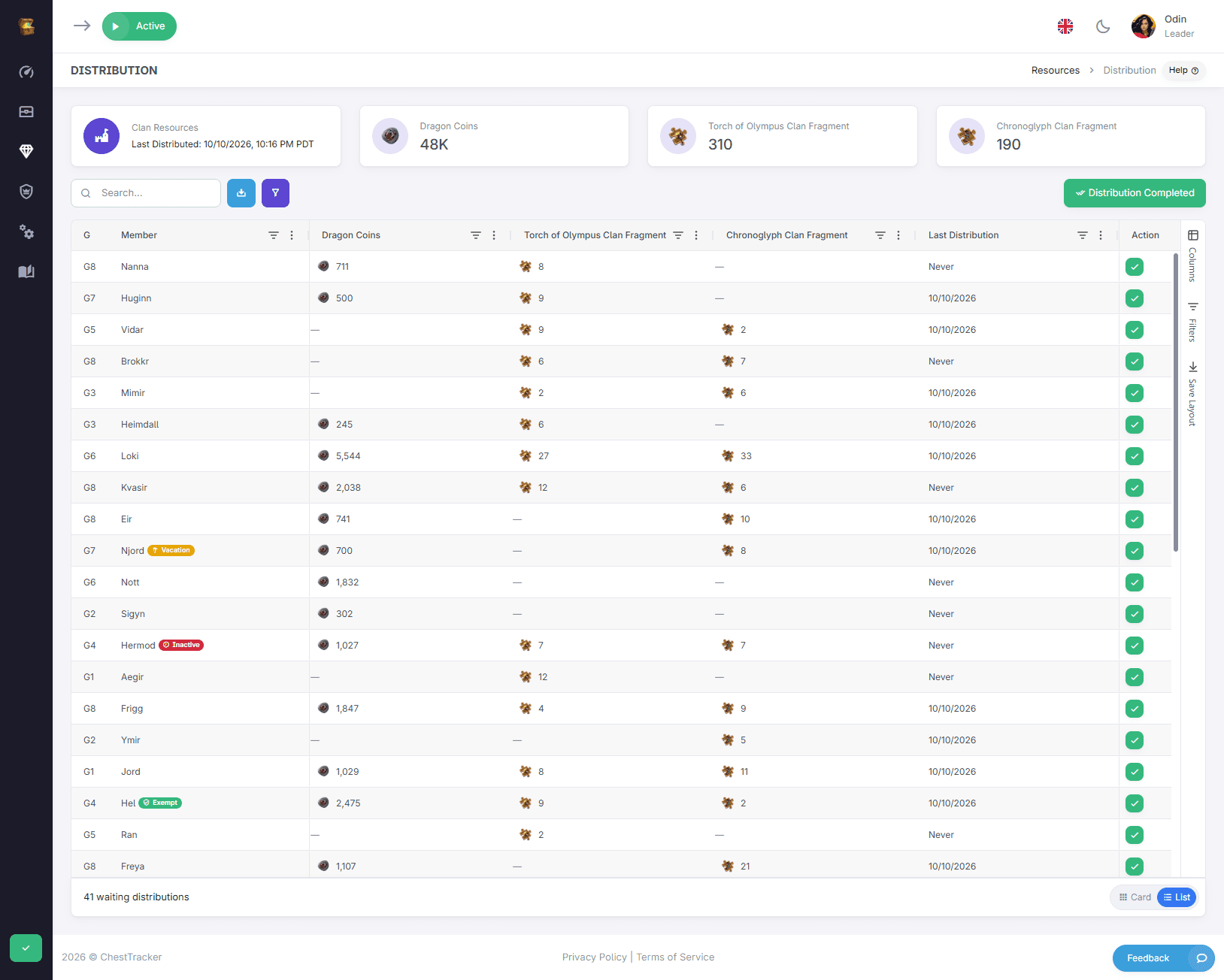
Task: Open the Resources breadcrumb link
Action: tap(1056, 71)
